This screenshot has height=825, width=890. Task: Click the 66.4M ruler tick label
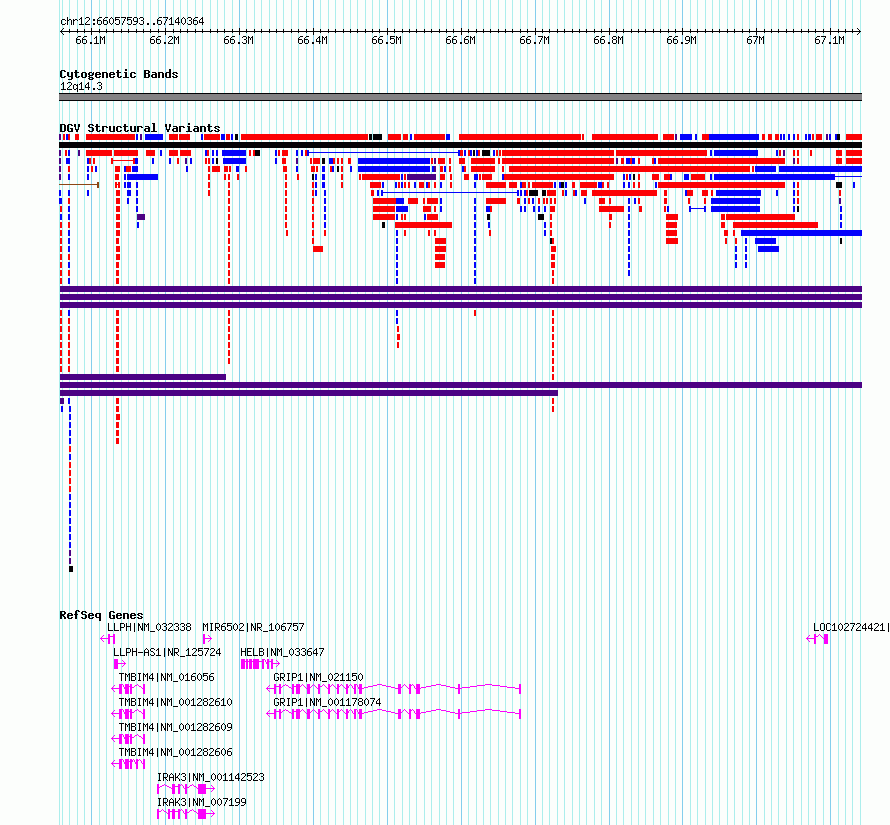(312, 40)
